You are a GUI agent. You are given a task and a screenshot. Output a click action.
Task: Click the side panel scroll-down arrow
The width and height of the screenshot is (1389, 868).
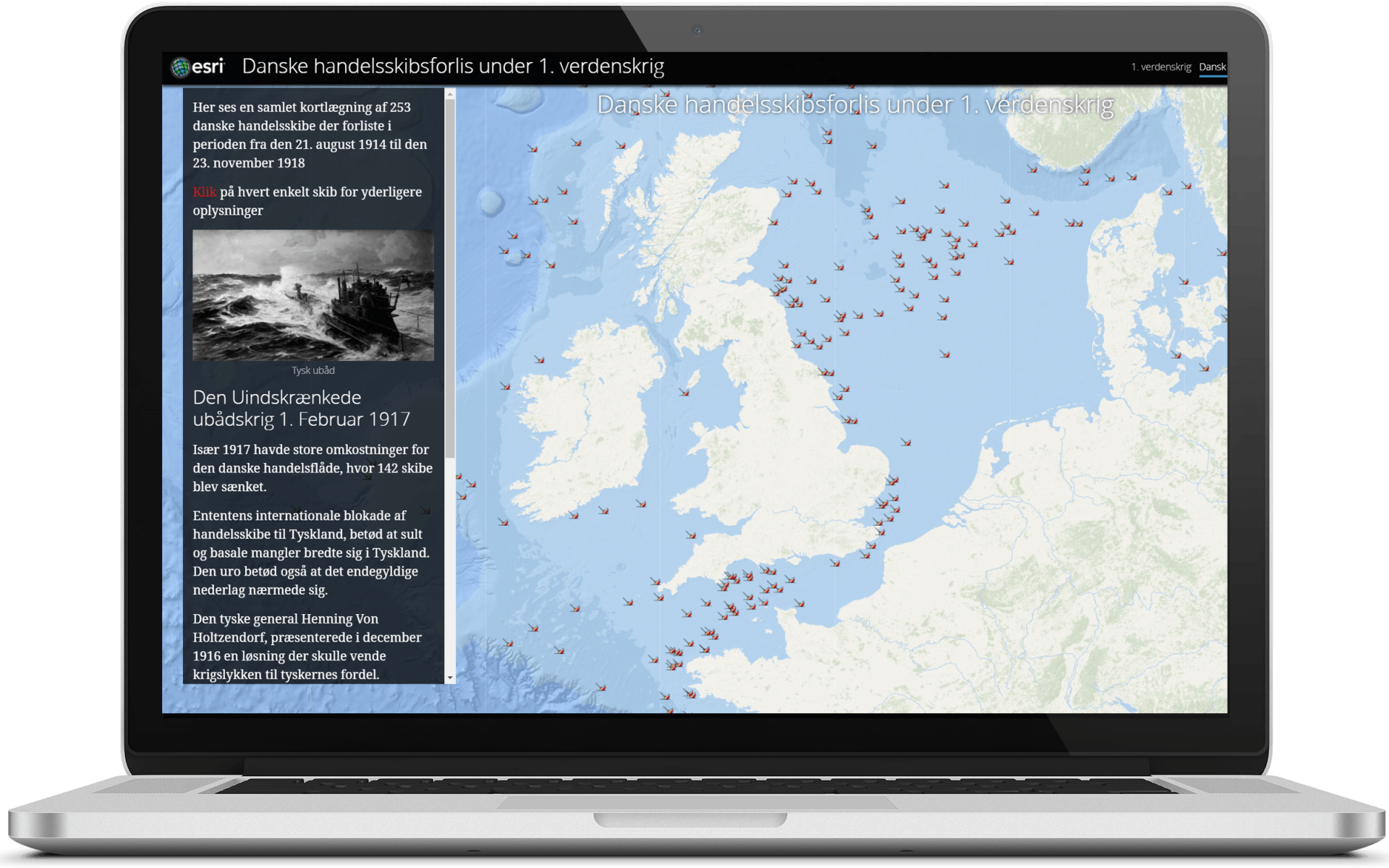(x=450, y=678)
